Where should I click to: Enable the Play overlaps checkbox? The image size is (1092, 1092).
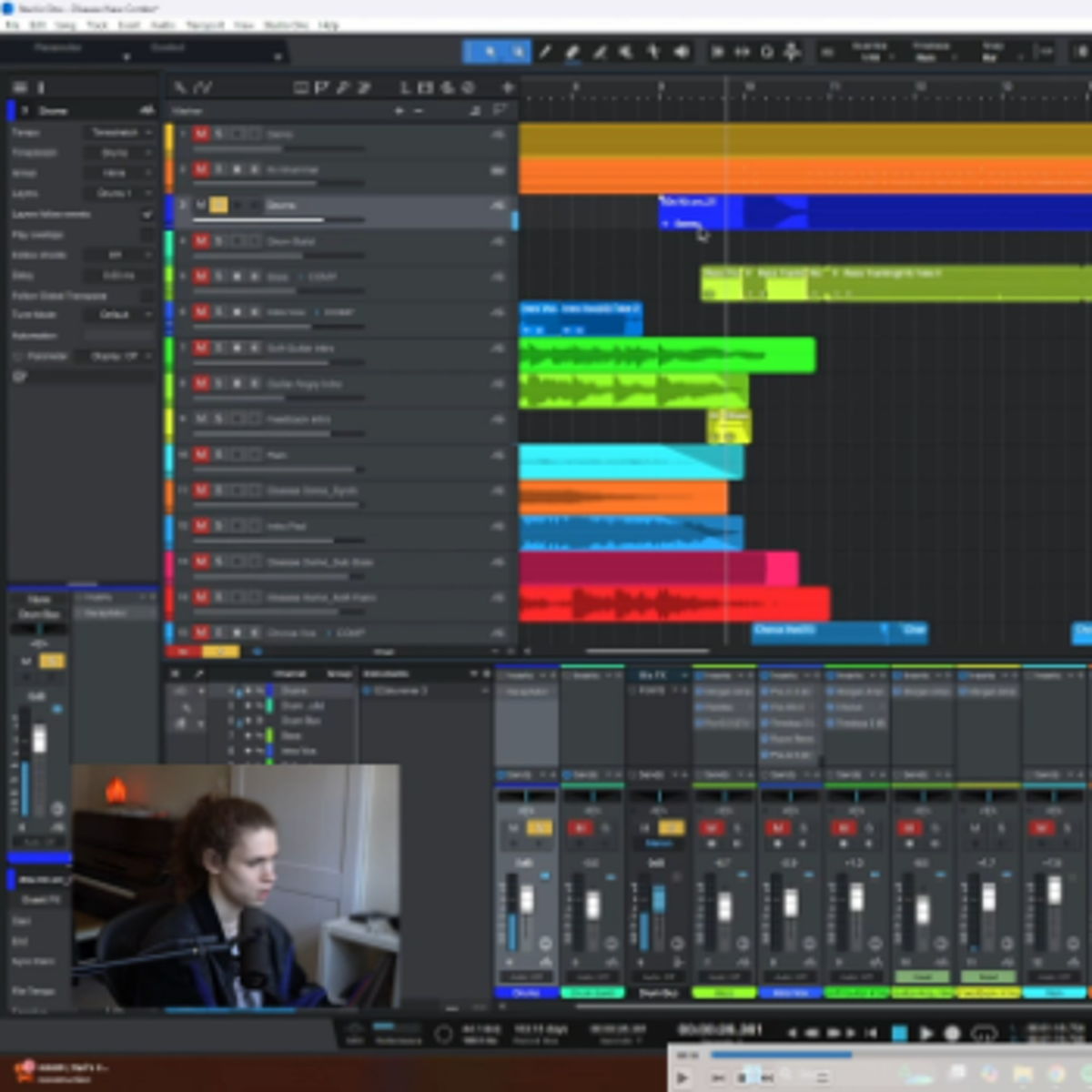pyautogui.click(x=147, y=235)
